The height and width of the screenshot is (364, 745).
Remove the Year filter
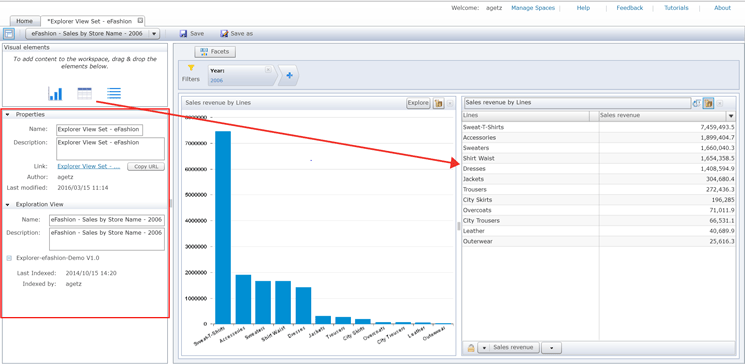click(x=268, y=70)
